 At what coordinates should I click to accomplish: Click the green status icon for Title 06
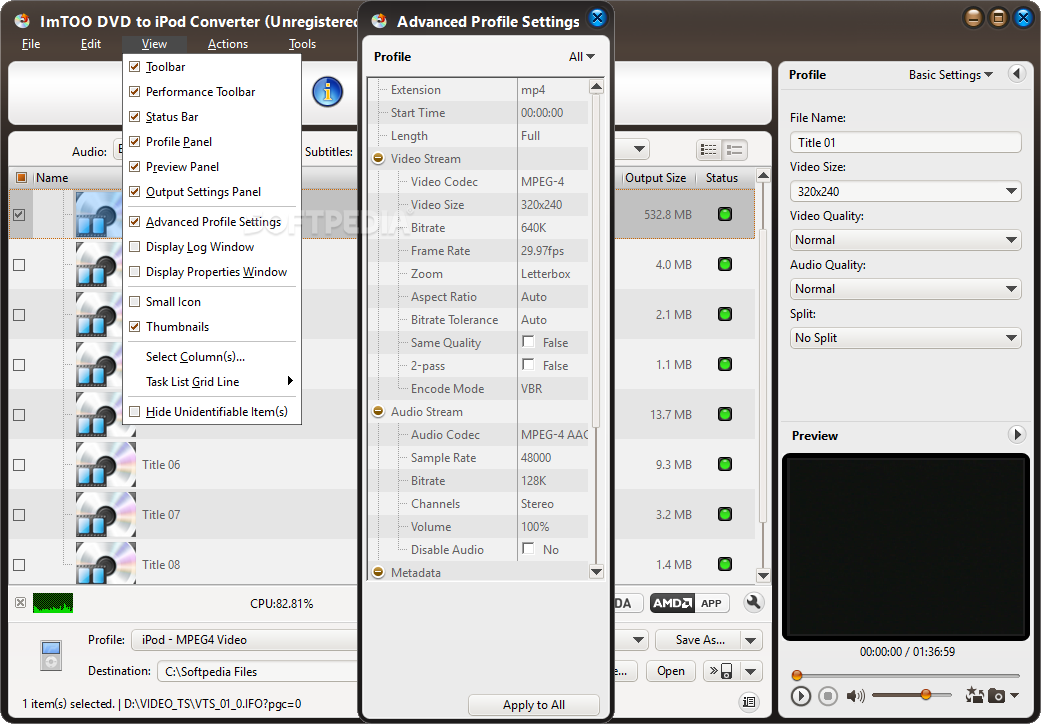pos(725,464)
